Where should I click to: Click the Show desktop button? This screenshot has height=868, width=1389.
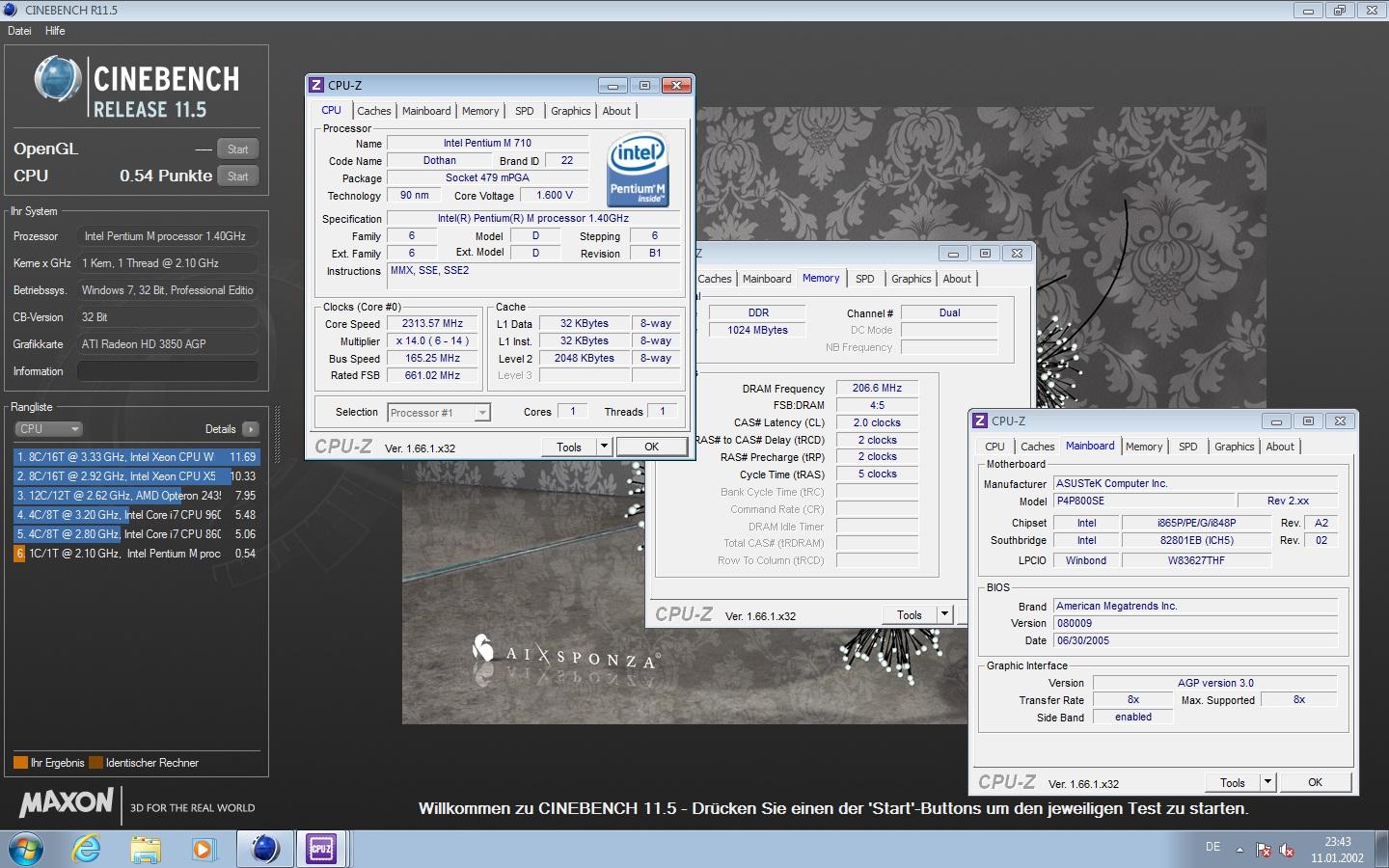[x=1382, y=849]
